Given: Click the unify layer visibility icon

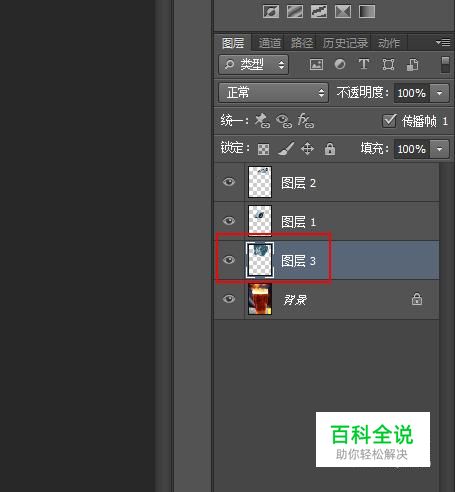Looking at the screenshot, I should click(284, 121).
